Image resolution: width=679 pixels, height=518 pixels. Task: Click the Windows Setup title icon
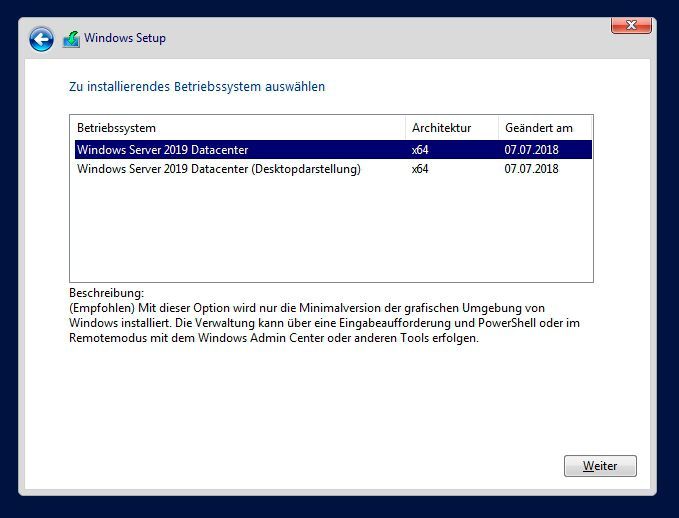pyautogui.click(x=71, y=39)
